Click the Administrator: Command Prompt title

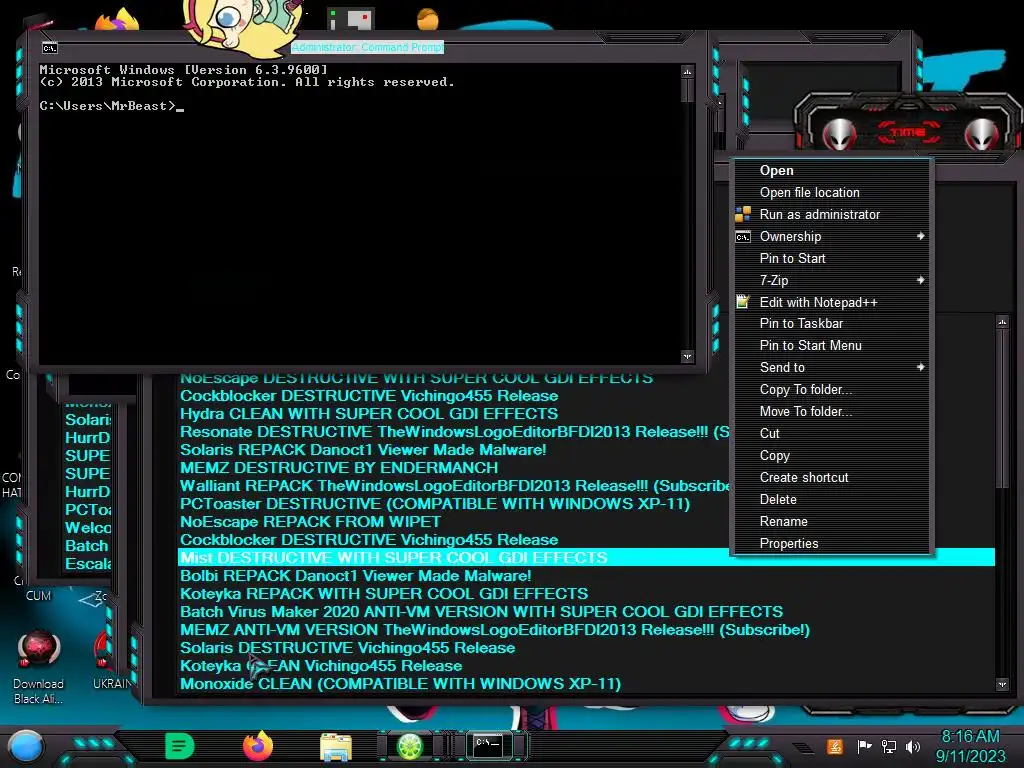[367, 47]
